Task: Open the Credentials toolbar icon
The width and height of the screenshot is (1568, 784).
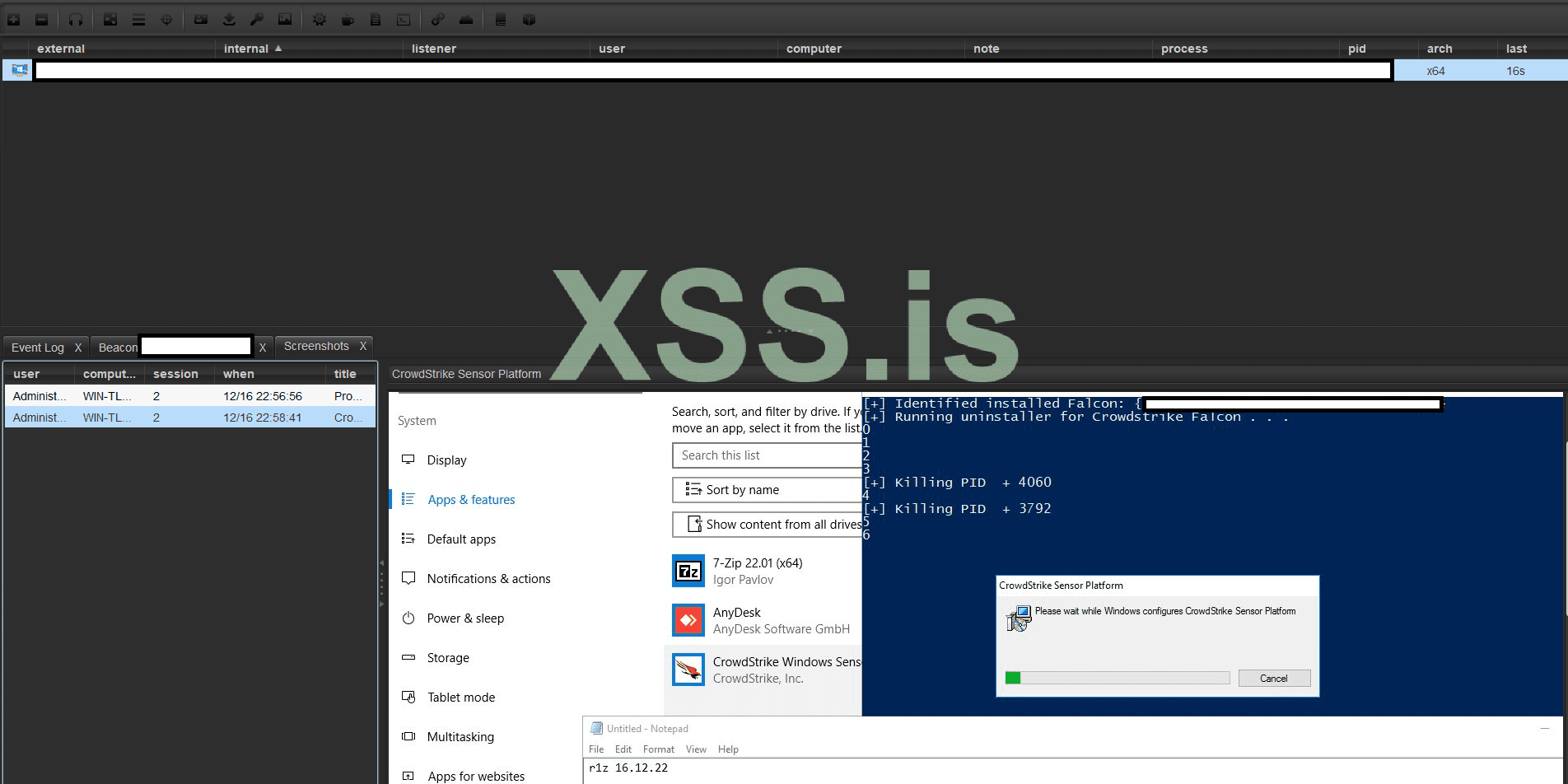Action: point(201,20)
